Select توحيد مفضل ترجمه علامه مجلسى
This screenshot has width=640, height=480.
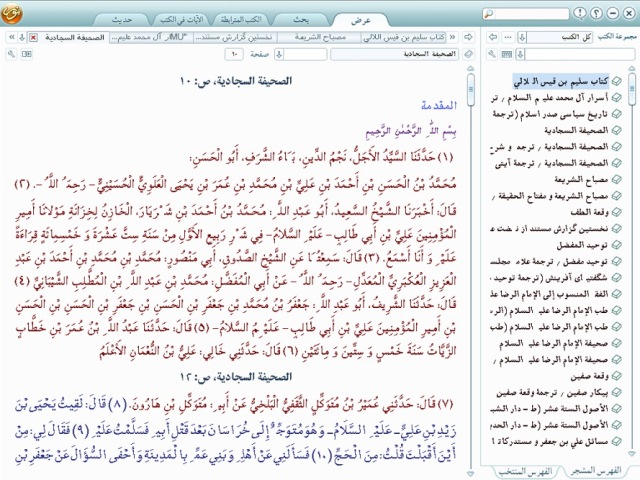pos(549,261)
